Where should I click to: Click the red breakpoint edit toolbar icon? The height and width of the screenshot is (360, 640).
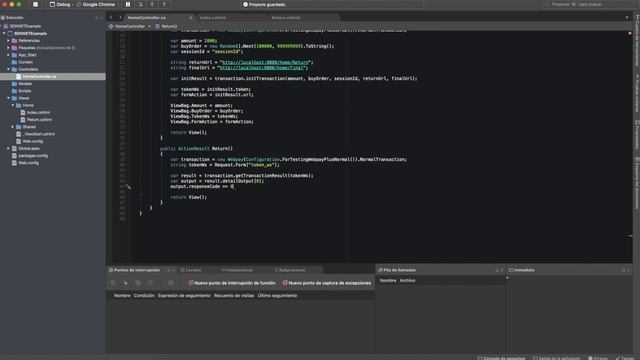click(x=125, y=283)
